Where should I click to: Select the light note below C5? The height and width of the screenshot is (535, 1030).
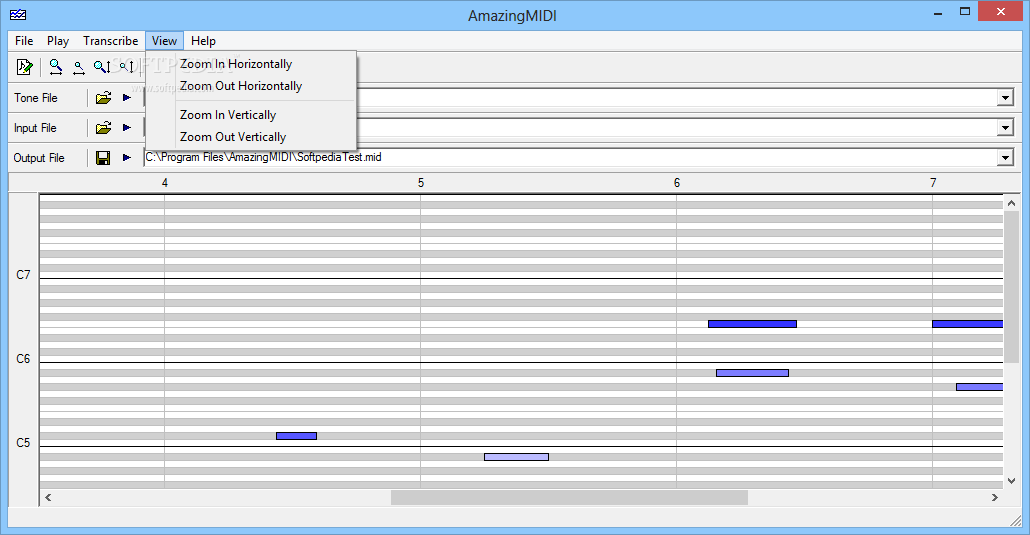click(516, 457)
